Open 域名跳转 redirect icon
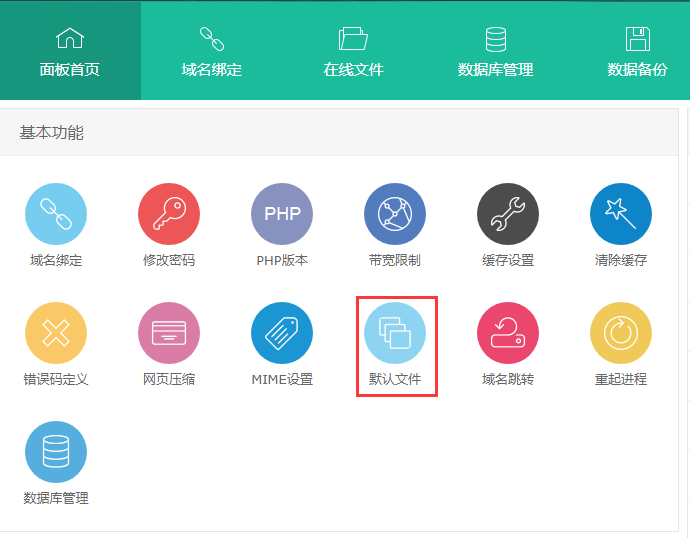690x538 pixels. (x=508, y=333)
